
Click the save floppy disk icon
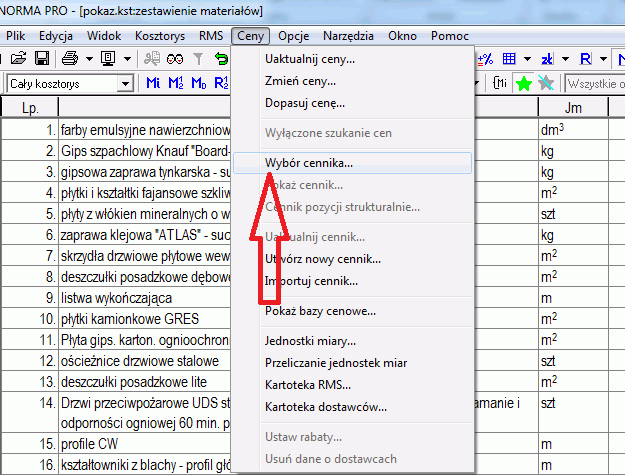coord(42,59)
